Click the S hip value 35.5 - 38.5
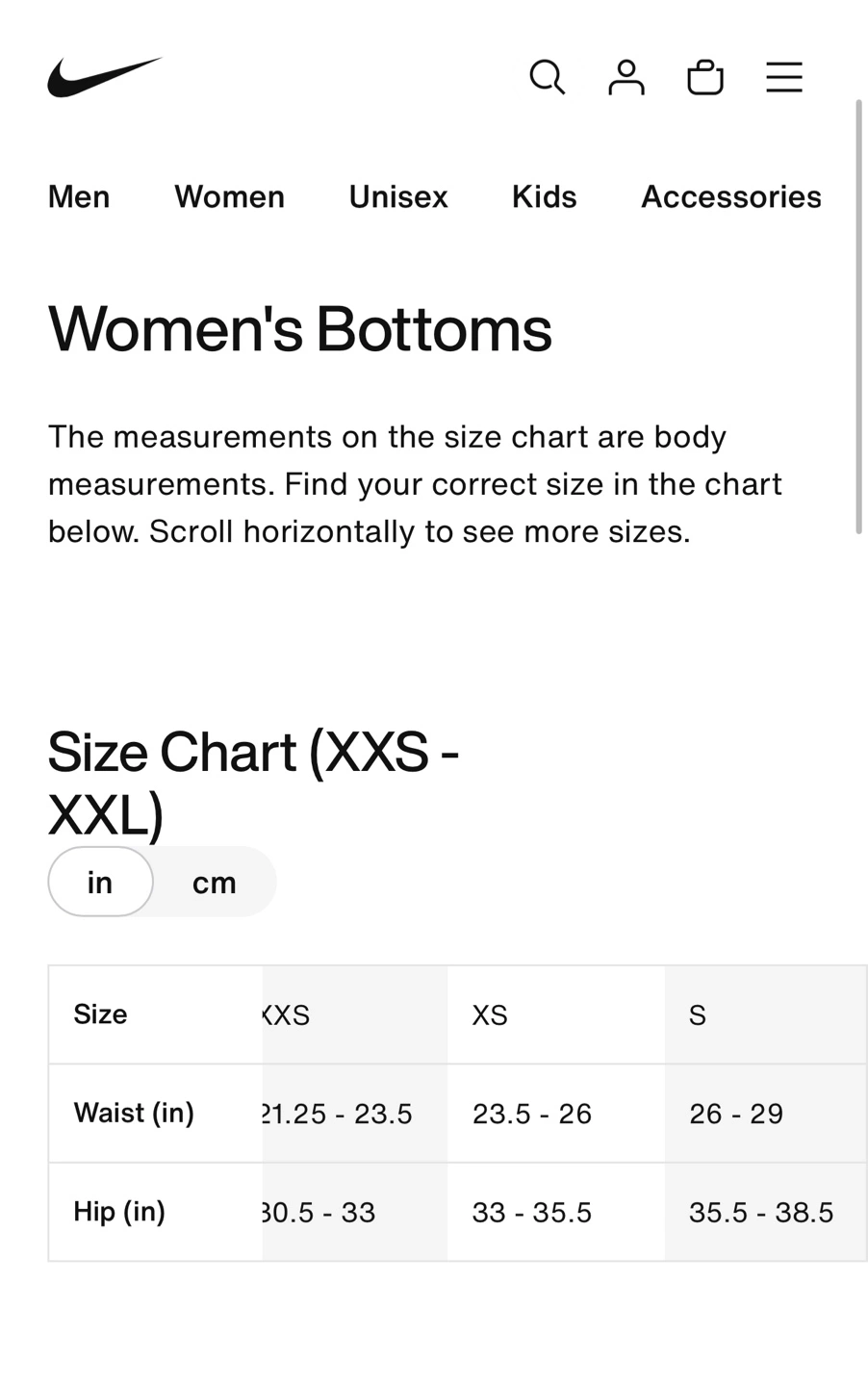Image resolution: width=868 pixels, height=1386 pixels. click(x=760, y=1212)
